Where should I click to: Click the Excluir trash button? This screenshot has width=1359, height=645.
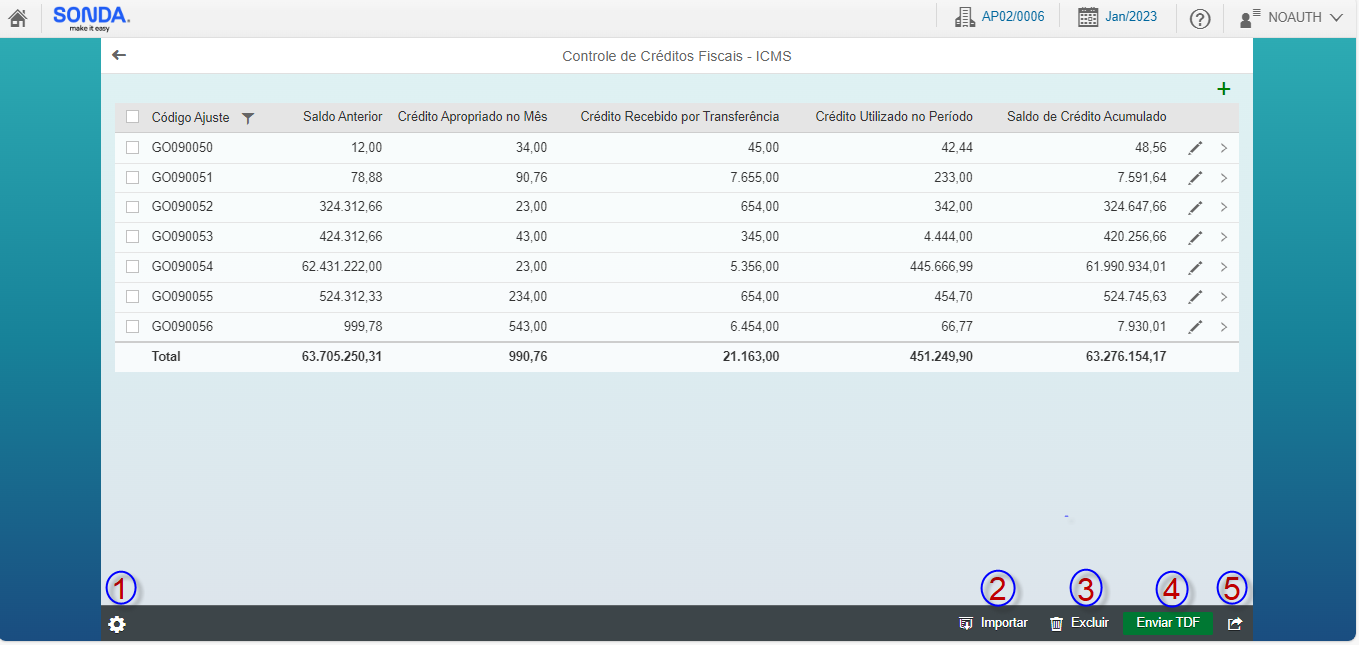click(1079, 623)
